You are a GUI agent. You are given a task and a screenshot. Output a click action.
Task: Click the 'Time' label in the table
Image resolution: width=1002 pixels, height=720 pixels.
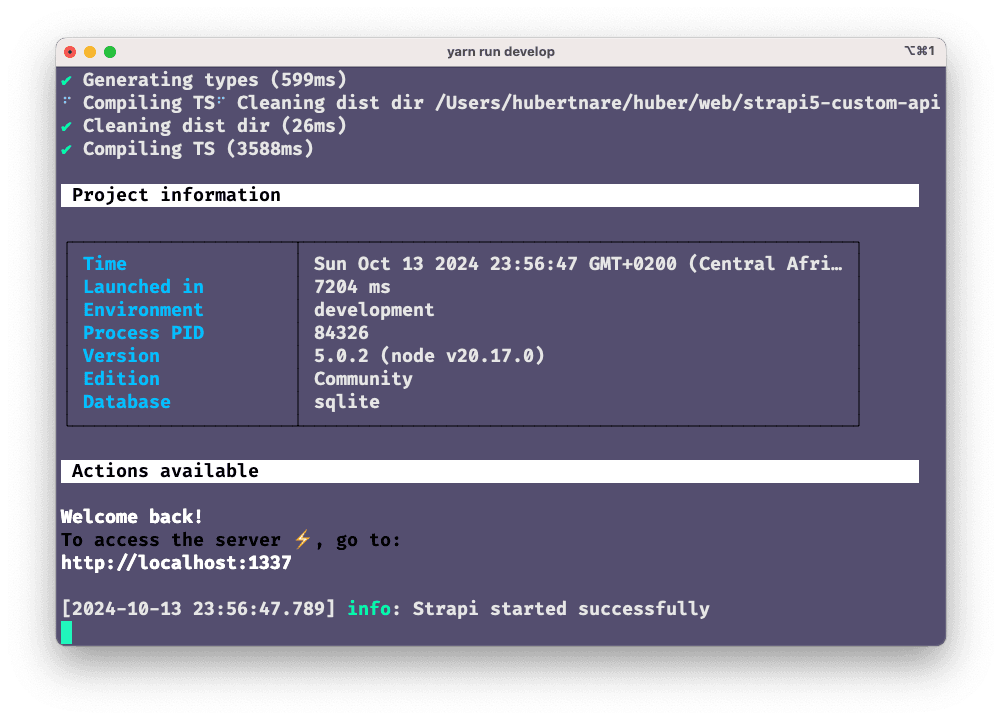click(x=105, y=264)
